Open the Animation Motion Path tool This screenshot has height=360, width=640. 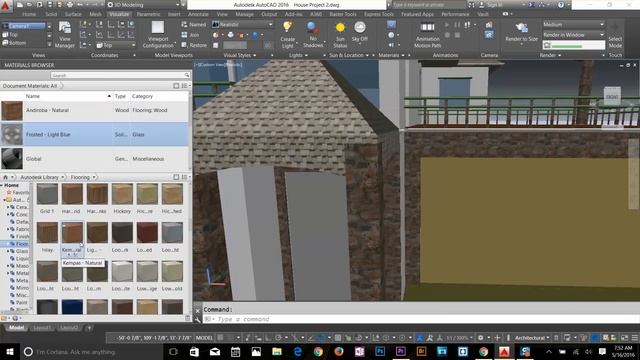(x=427, y=35)
